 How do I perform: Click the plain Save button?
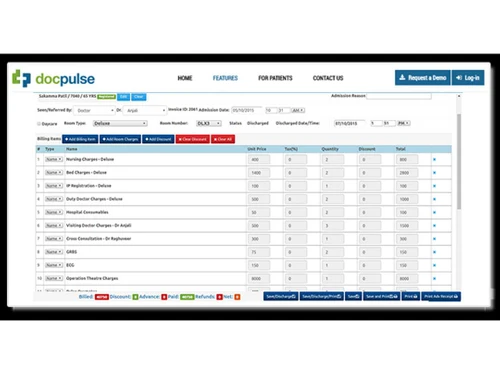353,296
